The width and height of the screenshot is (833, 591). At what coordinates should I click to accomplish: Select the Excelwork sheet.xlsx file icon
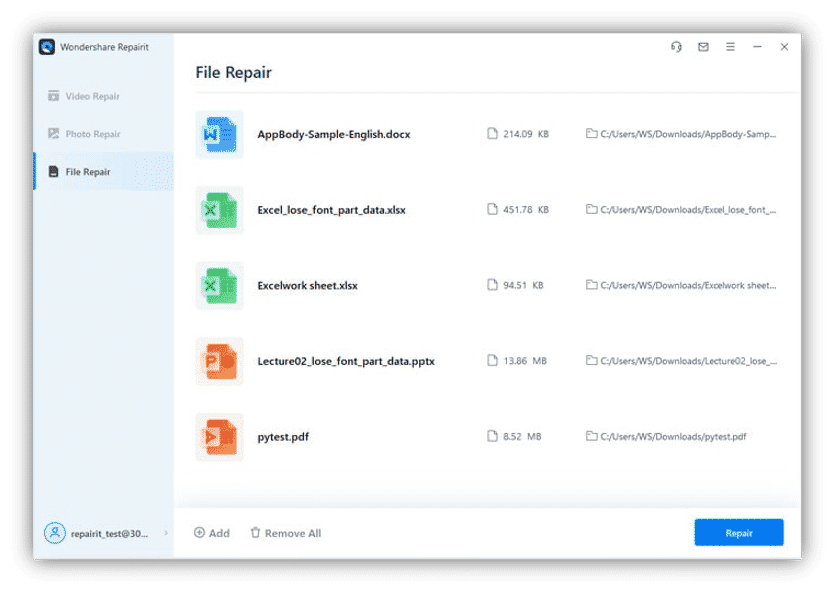coord(219,286)
